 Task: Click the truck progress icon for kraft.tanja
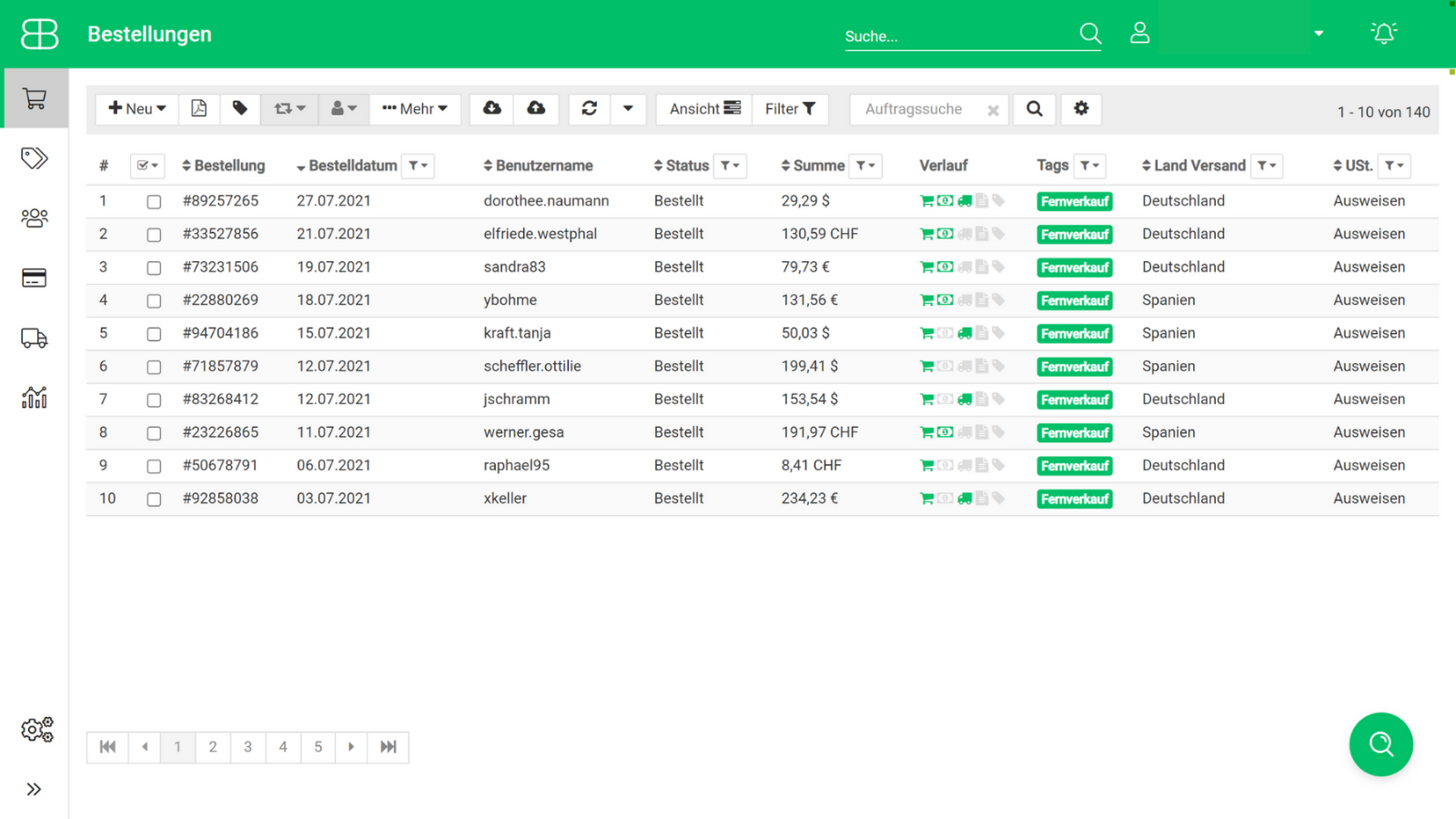coord(965,333)
